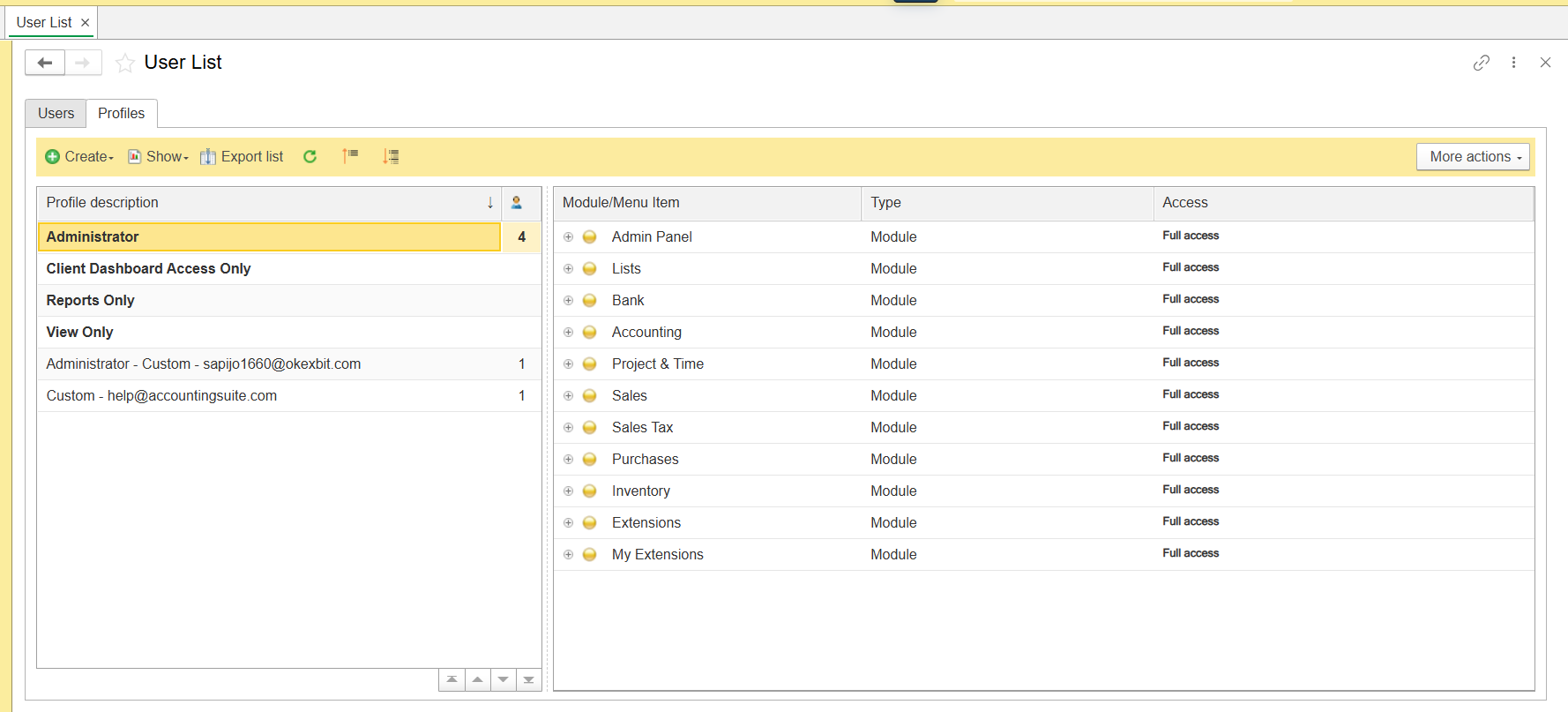Open the Show dropdown menu
This screenshot has height=712, width=1568.
pos(159,156)
